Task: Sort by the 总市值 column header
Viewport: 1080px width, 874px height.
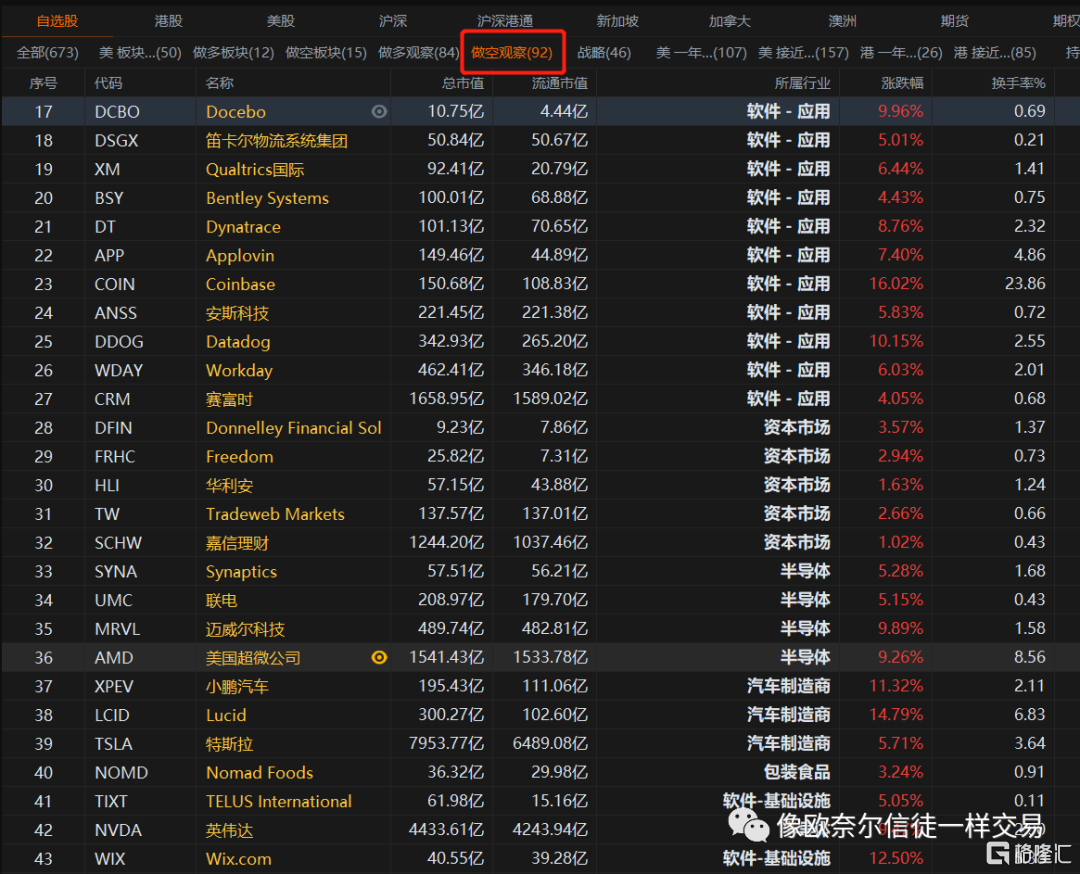Action: click(x=463, y=83)
